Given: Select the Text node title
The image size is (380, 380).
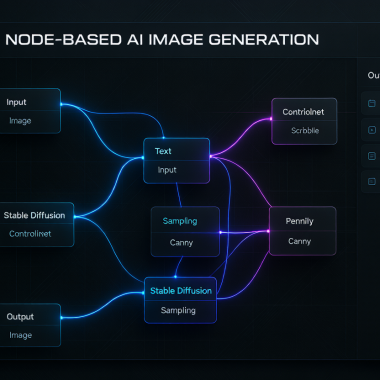Looking at the screenshot, I should 163,151.
